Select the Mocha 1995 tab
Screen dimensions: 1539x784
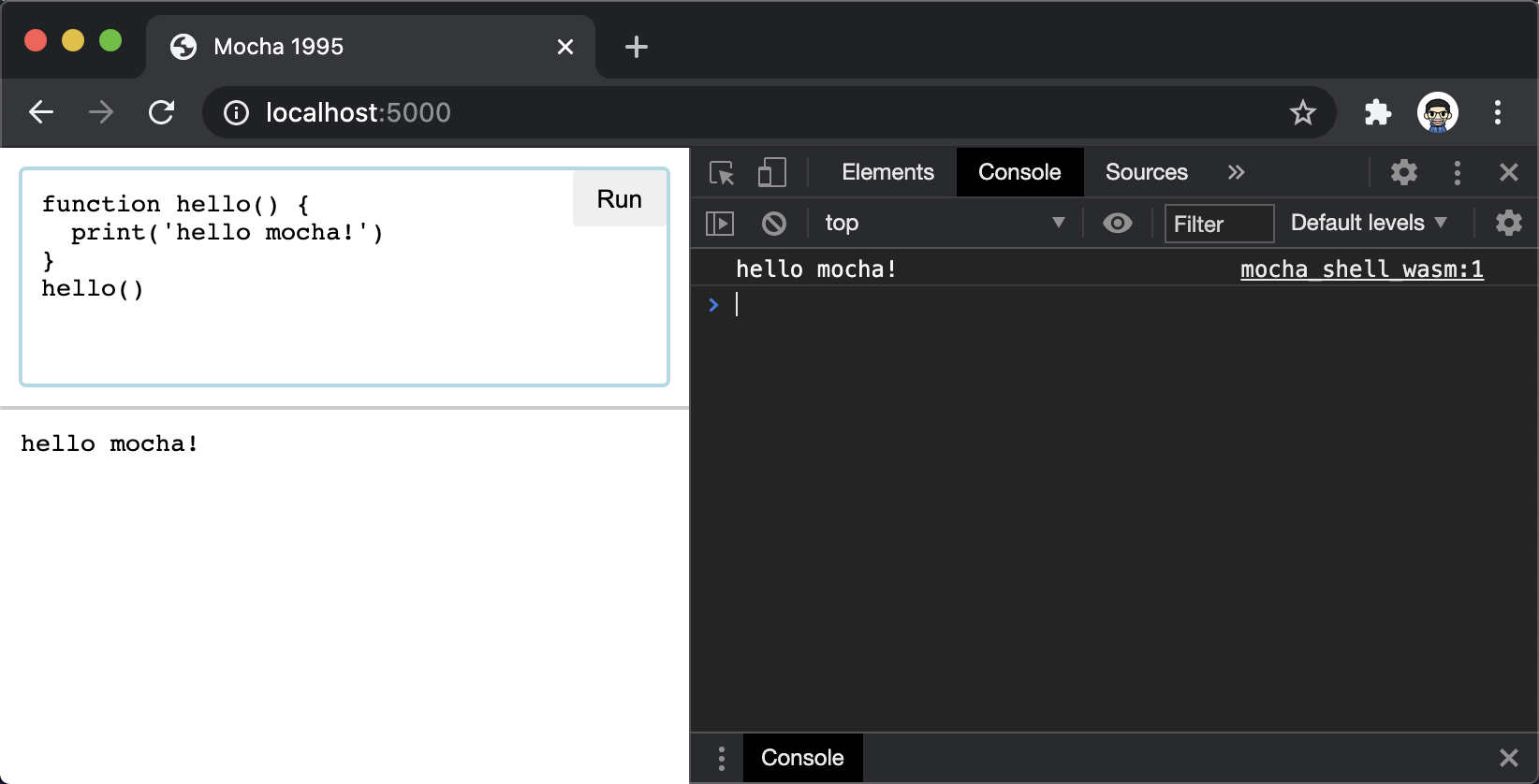click(371, 47)
